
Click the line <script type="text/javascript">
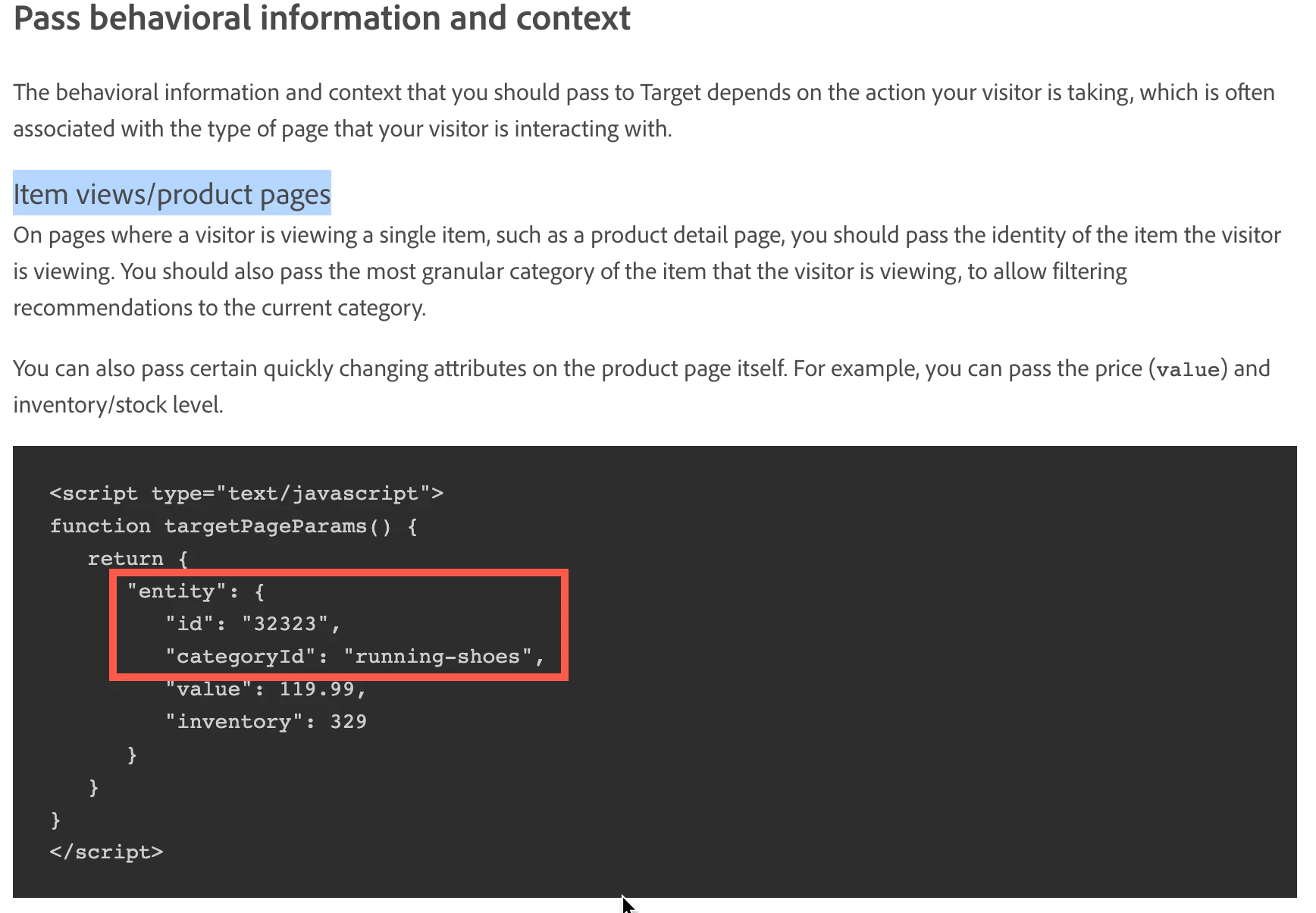246,494
